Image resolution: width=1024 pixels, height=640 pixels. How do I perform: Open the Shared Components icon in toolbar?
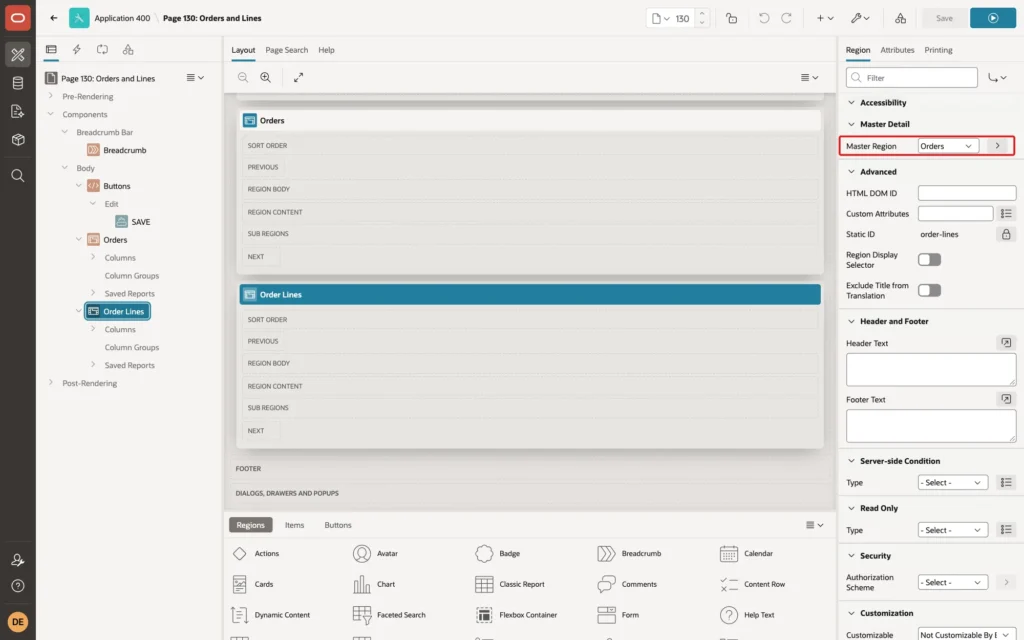point(900,18)
